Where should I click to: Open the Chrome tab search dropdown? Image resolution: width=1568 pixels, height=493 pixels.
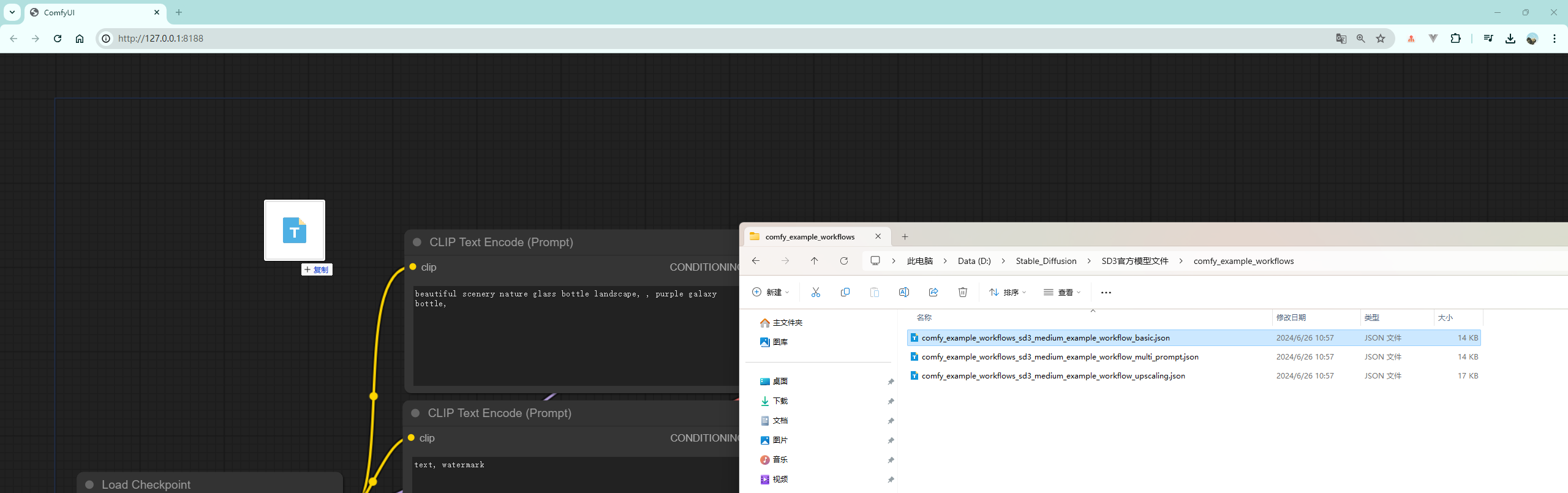(x=12, y=12)
